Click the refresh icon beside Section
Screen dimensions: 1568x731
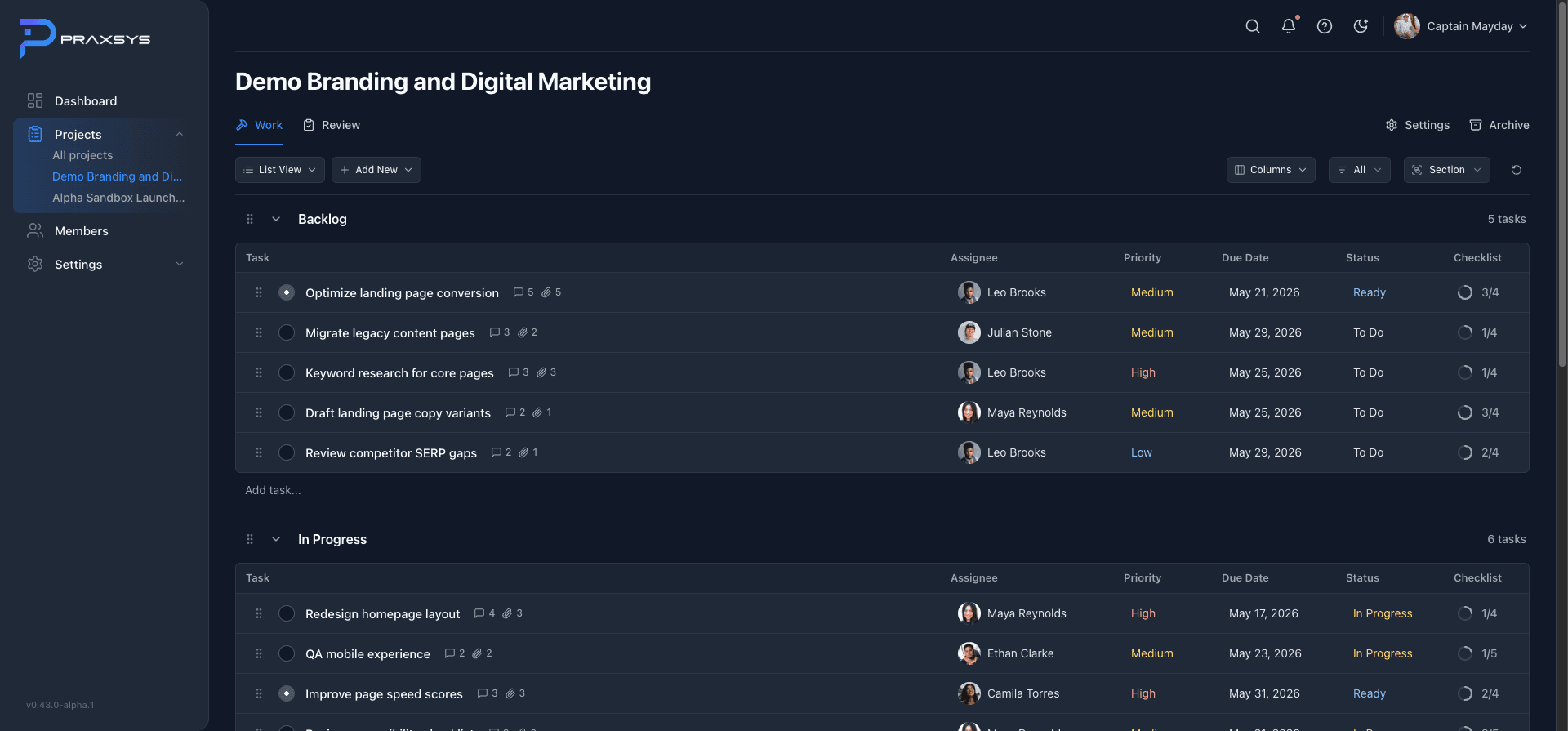coord(1517,170)
